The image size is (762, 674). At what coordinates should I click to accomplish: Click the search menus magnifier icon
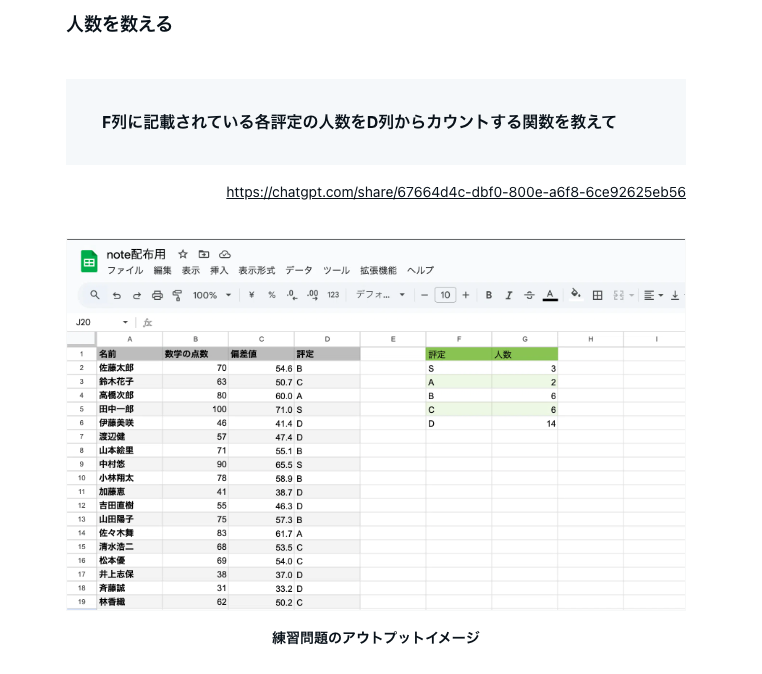tap(95, 295)
